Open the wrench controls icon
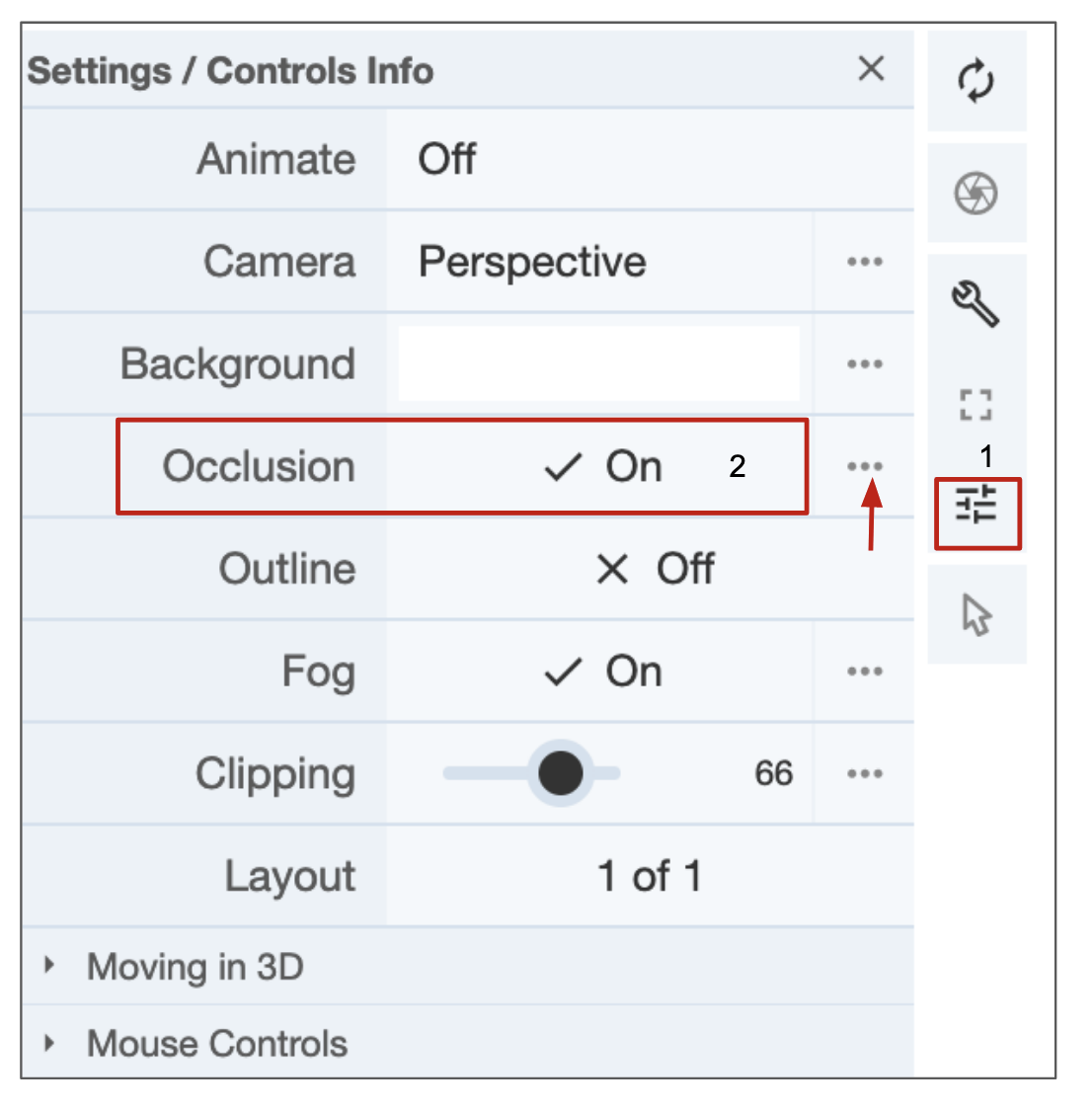The height and width of the screenshot is (1112, 1092). (976, 303)
